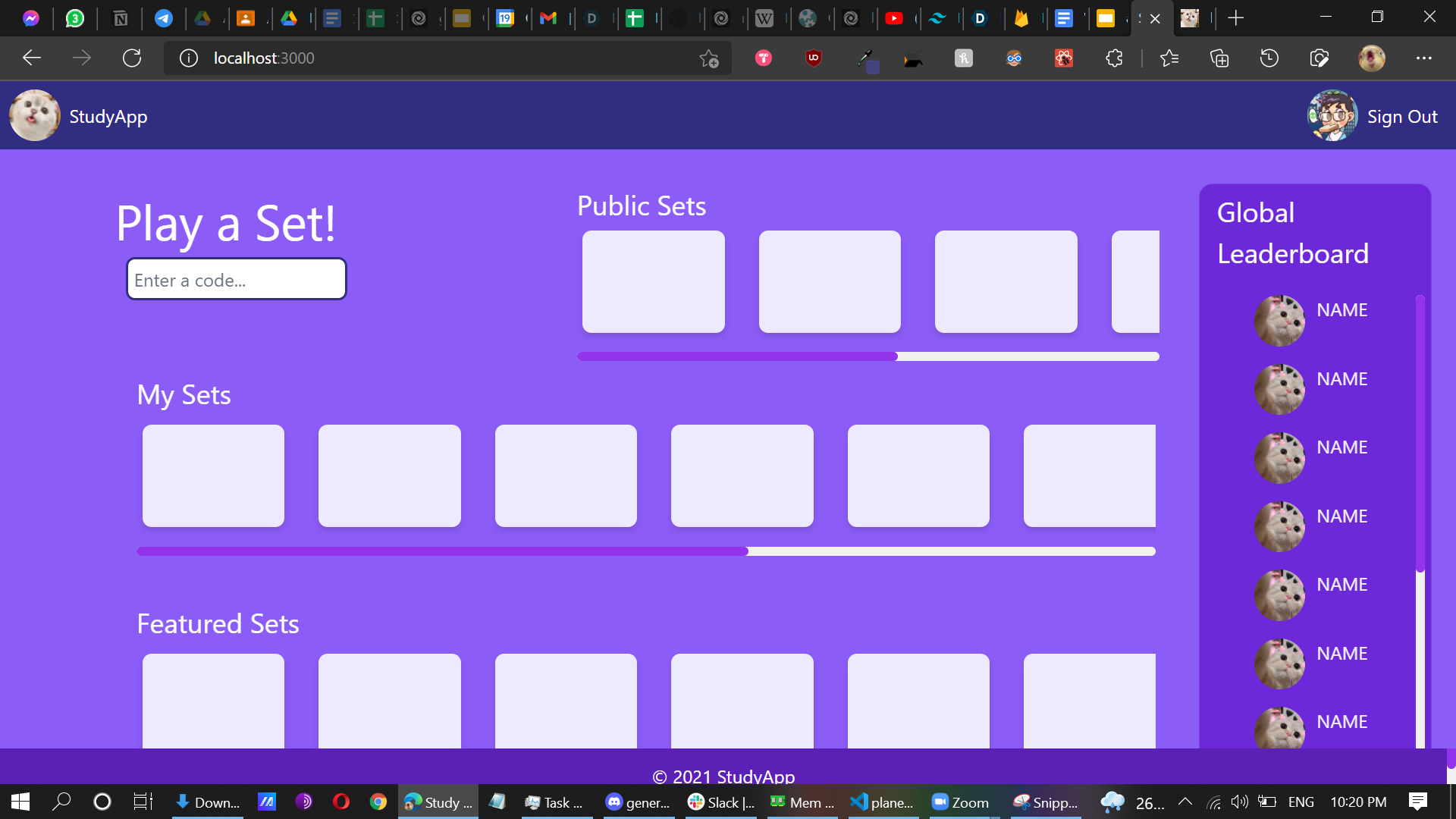
Task: Click the Collections icon in toolbar
Action: point(1219,58)
